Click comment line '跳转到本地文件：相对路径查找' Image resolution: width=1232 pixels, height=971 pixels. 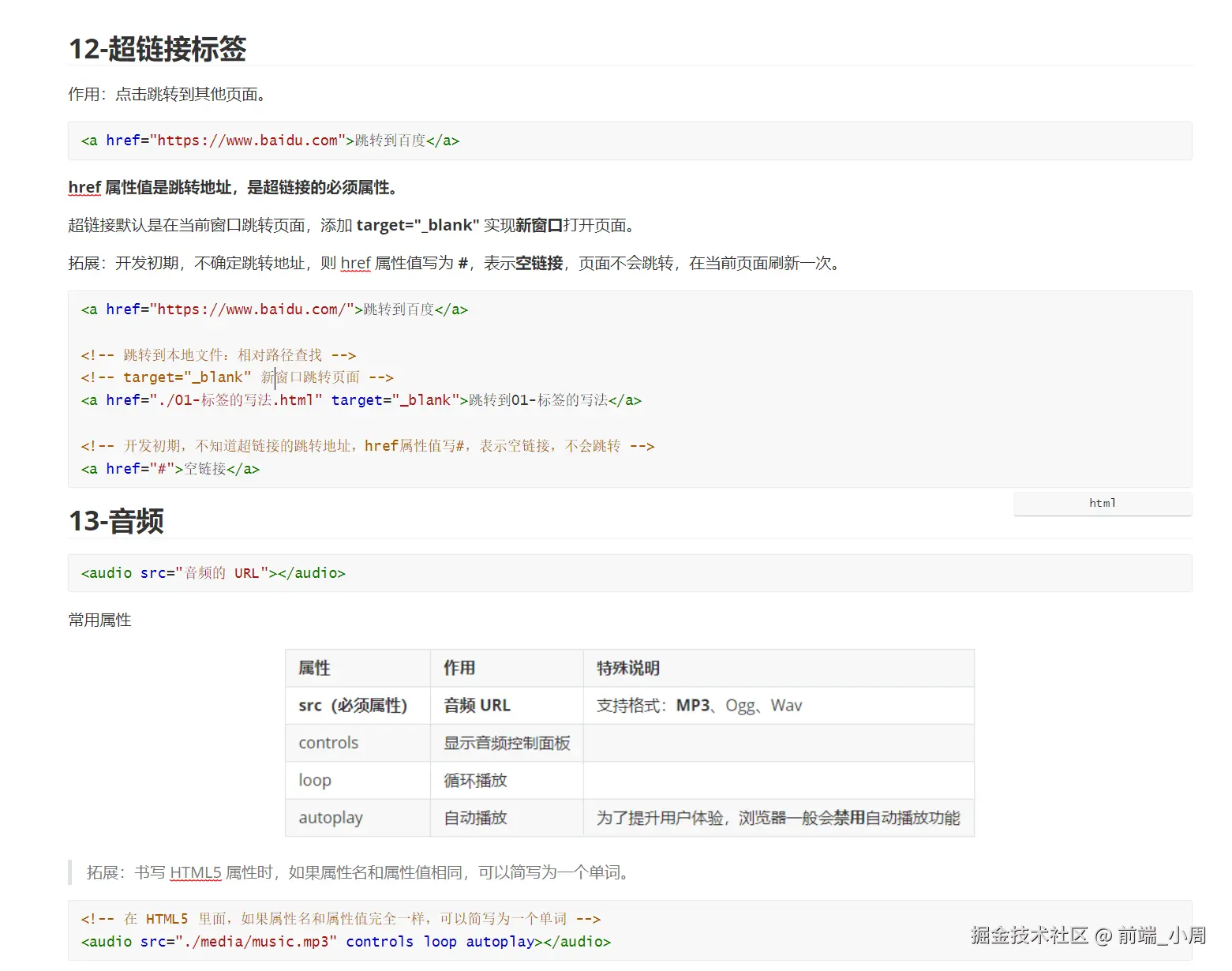pyautogui.click(x=219, y=355)
